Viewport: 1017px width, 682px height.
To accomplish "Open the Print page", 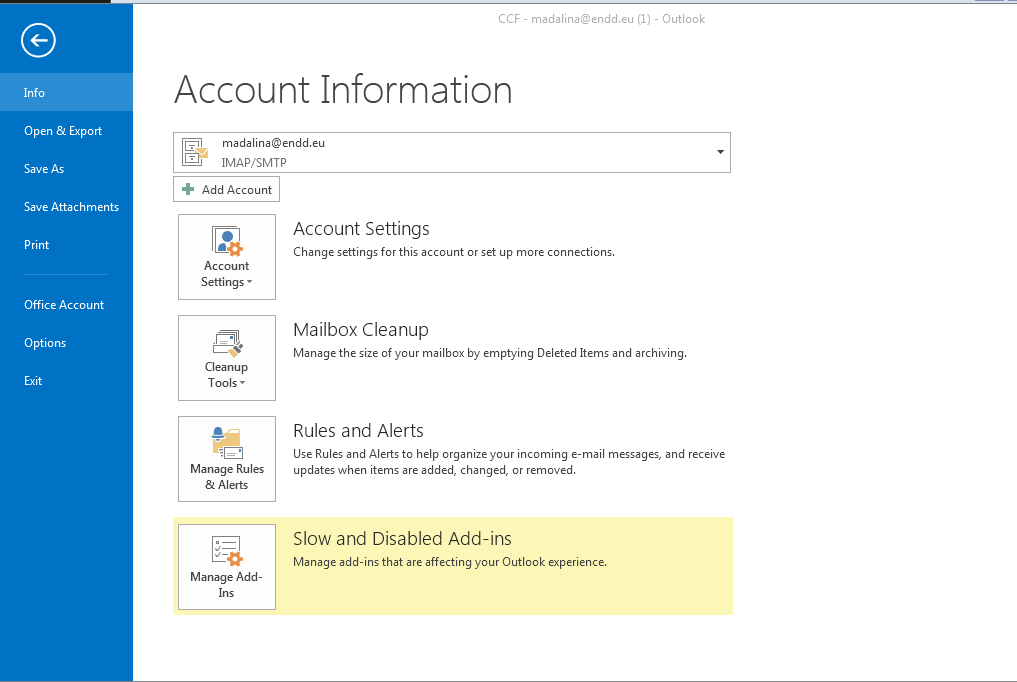I will (37, 245).
